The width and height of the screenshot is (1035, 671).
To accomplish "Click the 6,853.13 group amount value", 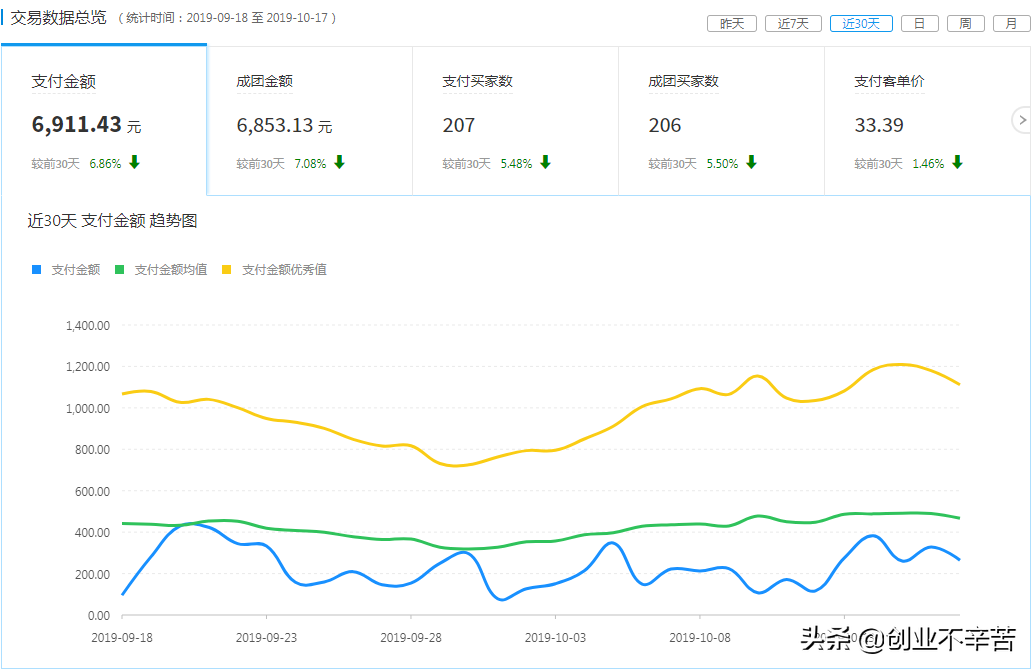I will tap(276, 125).
